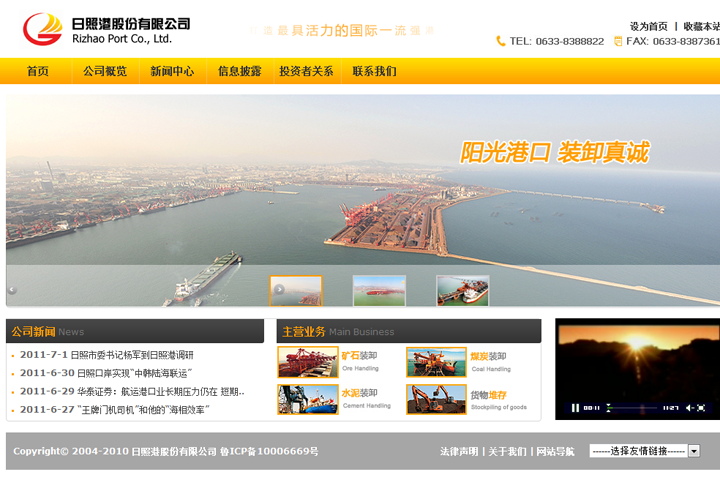
Task: Select the Cement Handling image icon
Action: (308, 399)
